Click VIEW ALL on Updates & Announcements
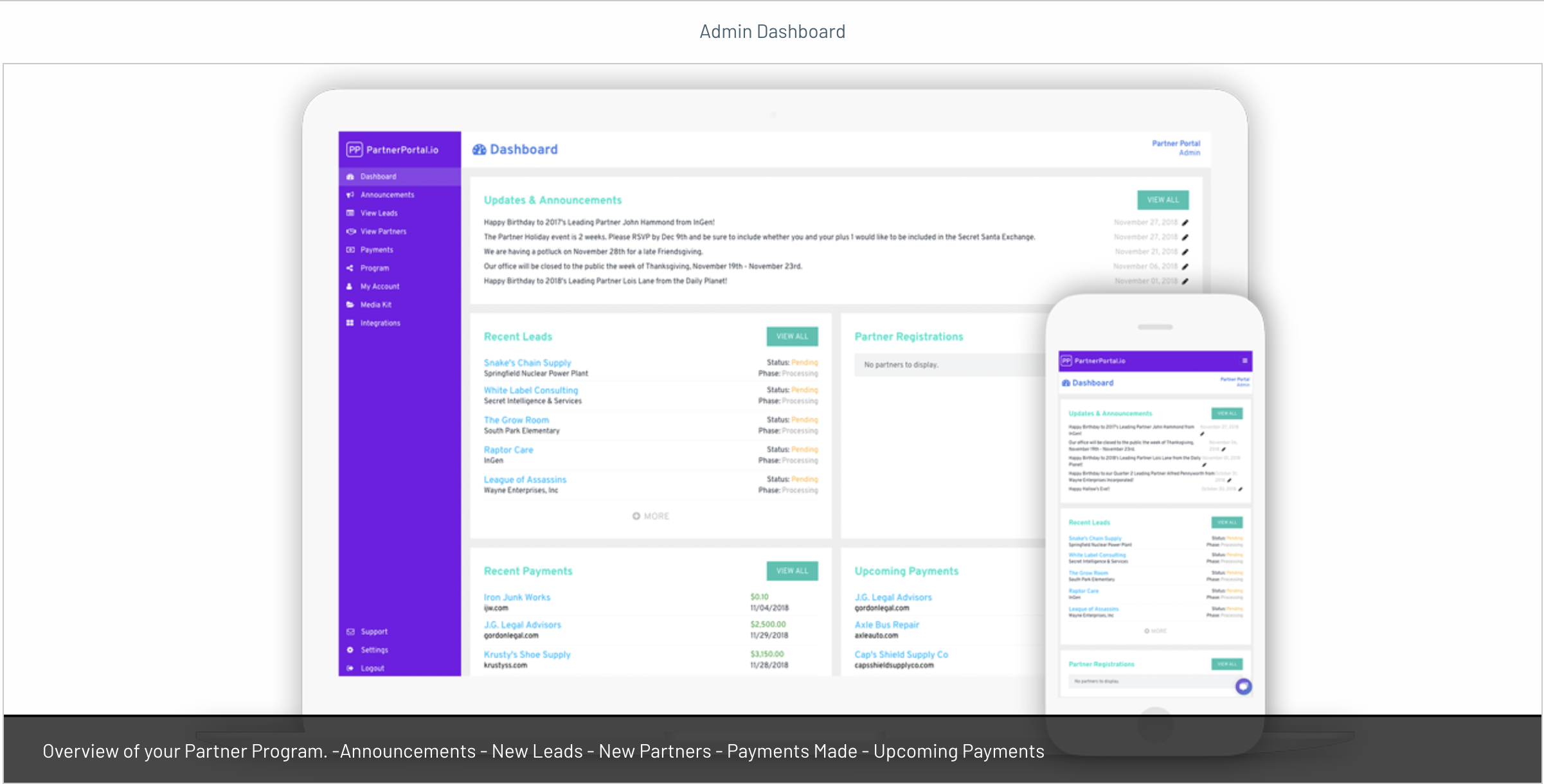 [x=1163, y=200]
